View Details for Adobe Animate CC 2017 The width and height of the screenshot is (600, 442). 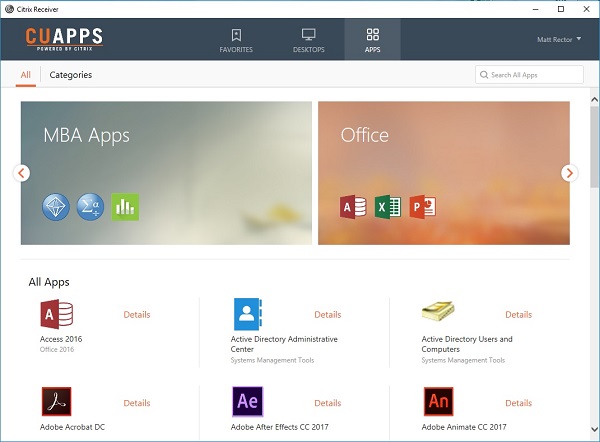518,403
